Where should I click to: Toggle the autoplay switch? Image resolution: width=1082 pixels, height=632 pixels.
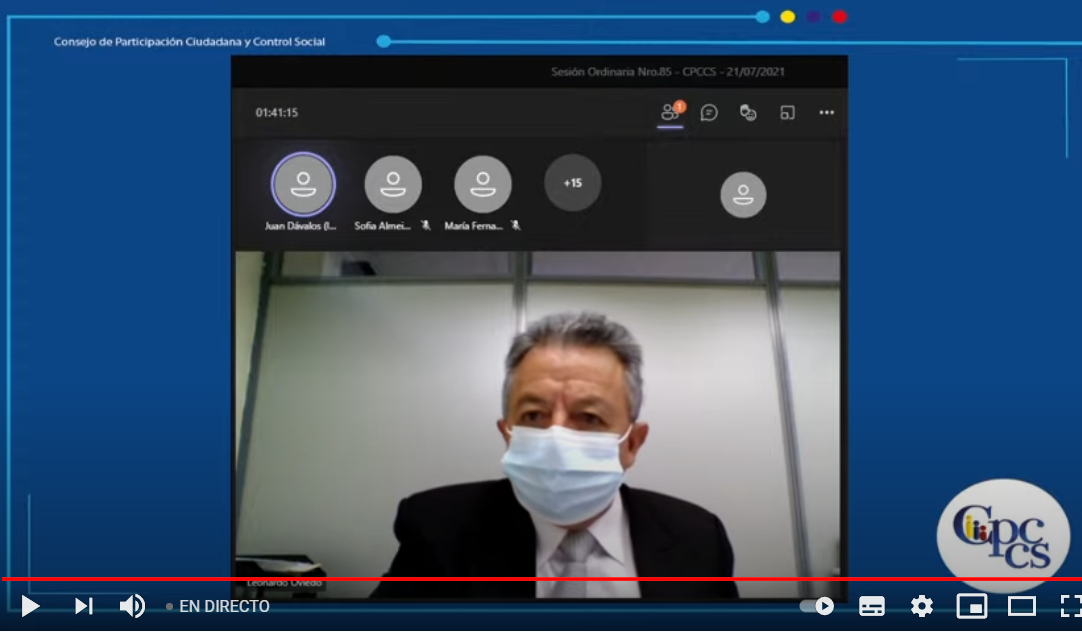click(817, 606)
